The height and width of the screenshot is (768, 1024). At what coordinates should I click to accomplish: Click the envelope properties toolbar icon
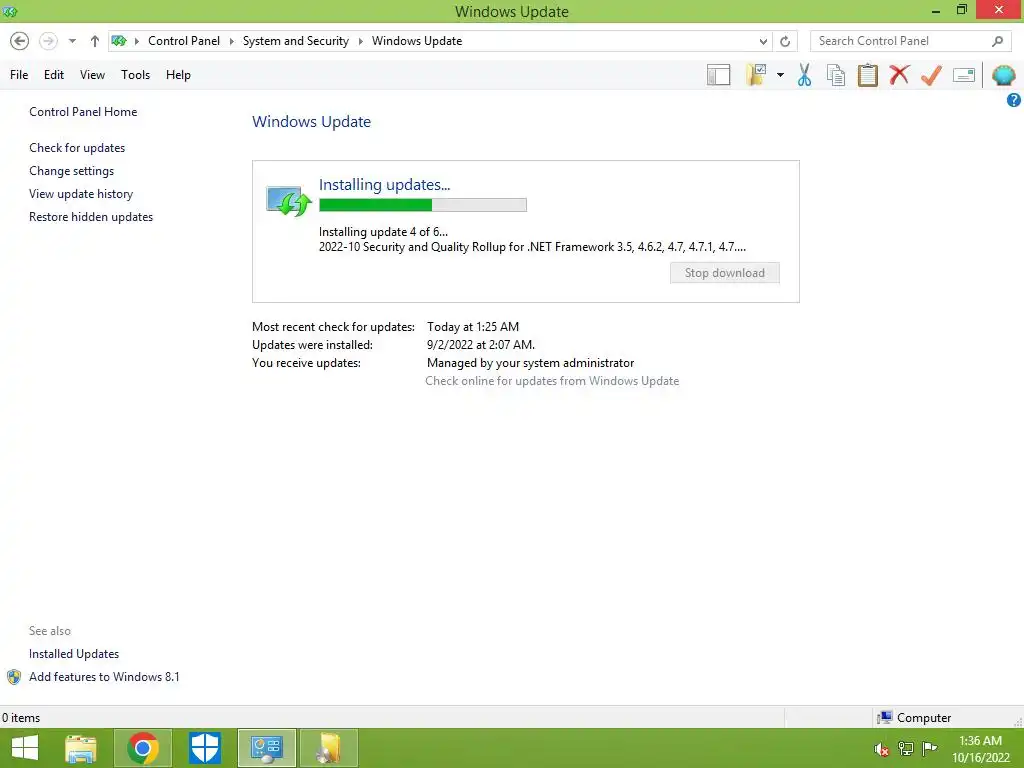[x=964, y=75]
